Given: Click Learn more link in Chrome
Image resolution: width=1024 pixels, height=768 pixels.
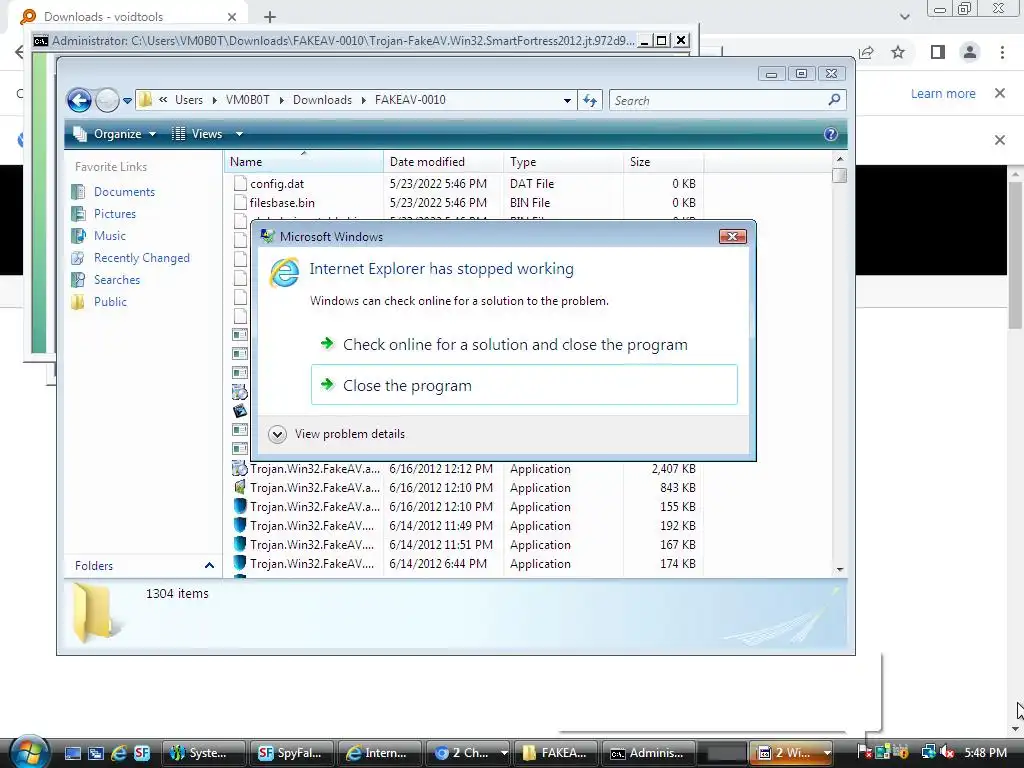Looking at the screenshot, I should (x=943, y=93).
